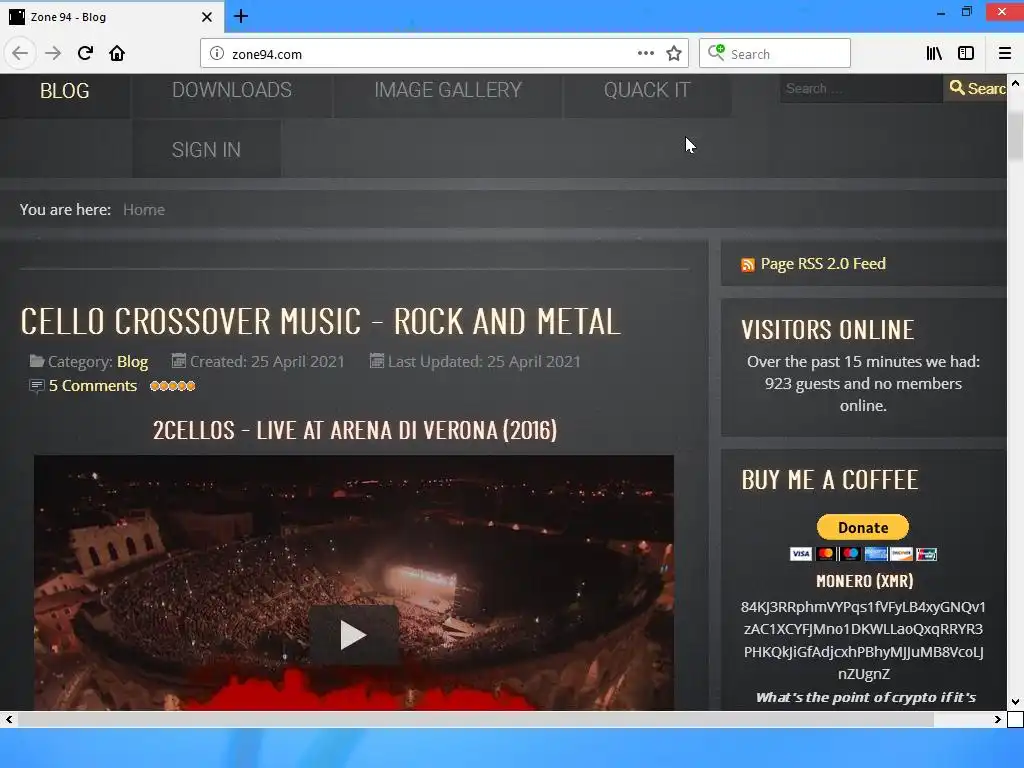Screen dimensions: 1024x768
Task: Click the yellow Donate button
Action: pos(863,527)
